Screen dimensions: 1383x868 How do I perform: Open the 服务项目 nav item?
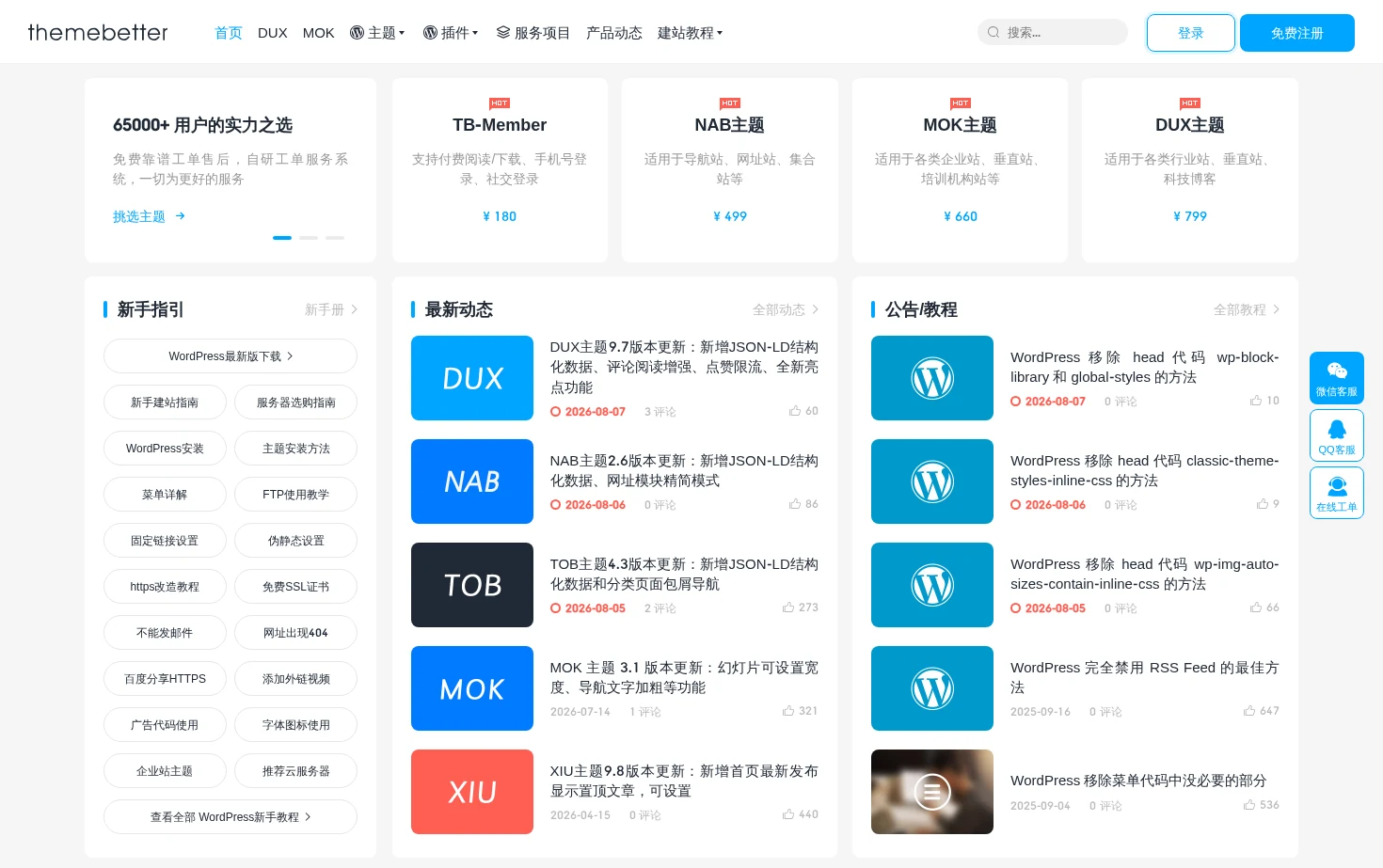(533, 33)
